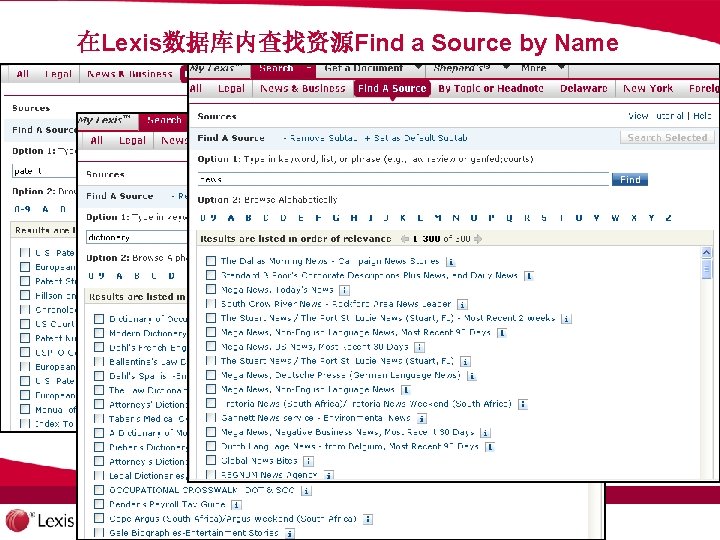Click the blue Find button

(630, 180)
